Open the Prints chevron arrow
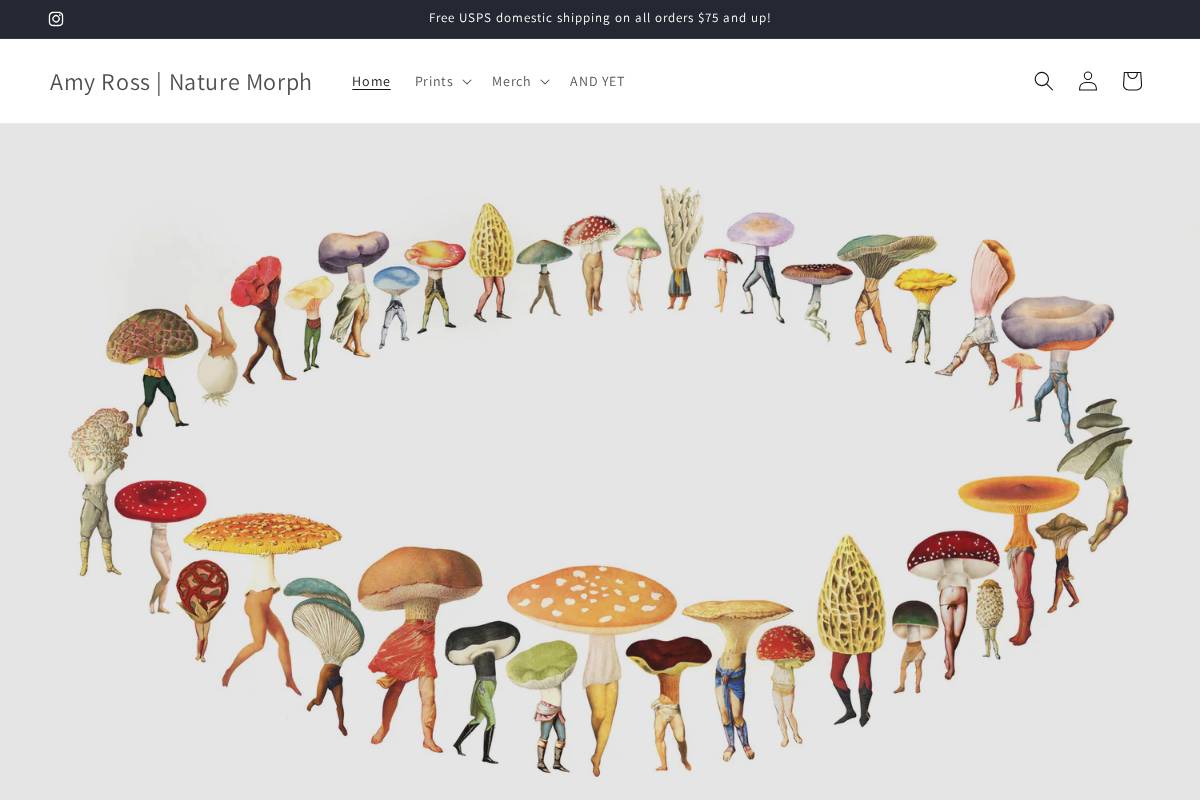 click(x=466, y=82)
